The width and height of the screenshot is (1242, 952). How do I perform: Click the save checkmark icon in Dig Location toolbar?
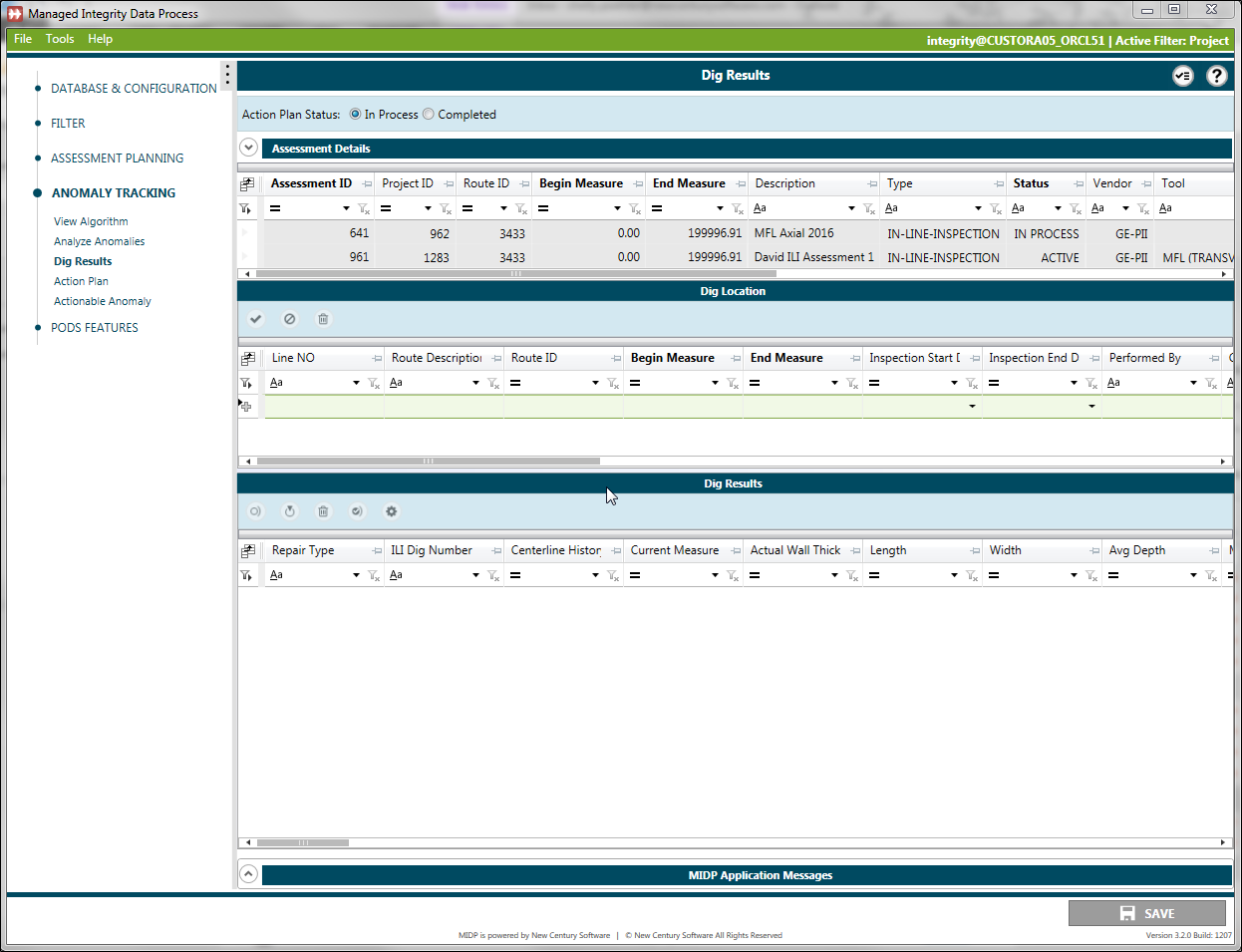(255, 318)
